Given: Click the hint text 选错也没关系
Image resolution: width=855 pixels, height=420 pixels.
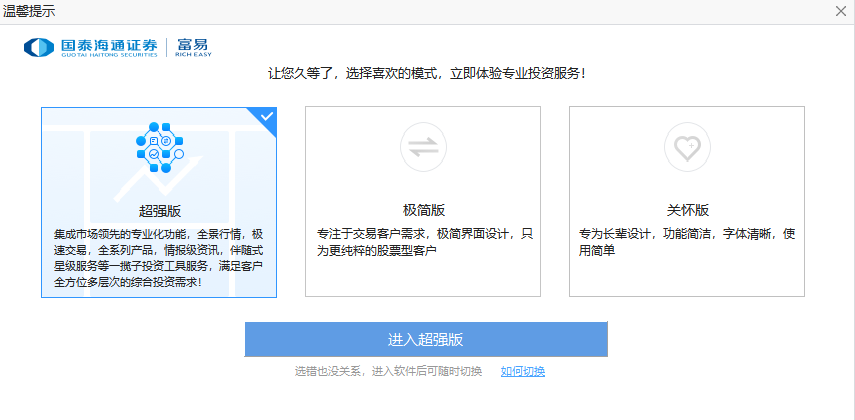Looking at the screenshot, I should (388, 371).
